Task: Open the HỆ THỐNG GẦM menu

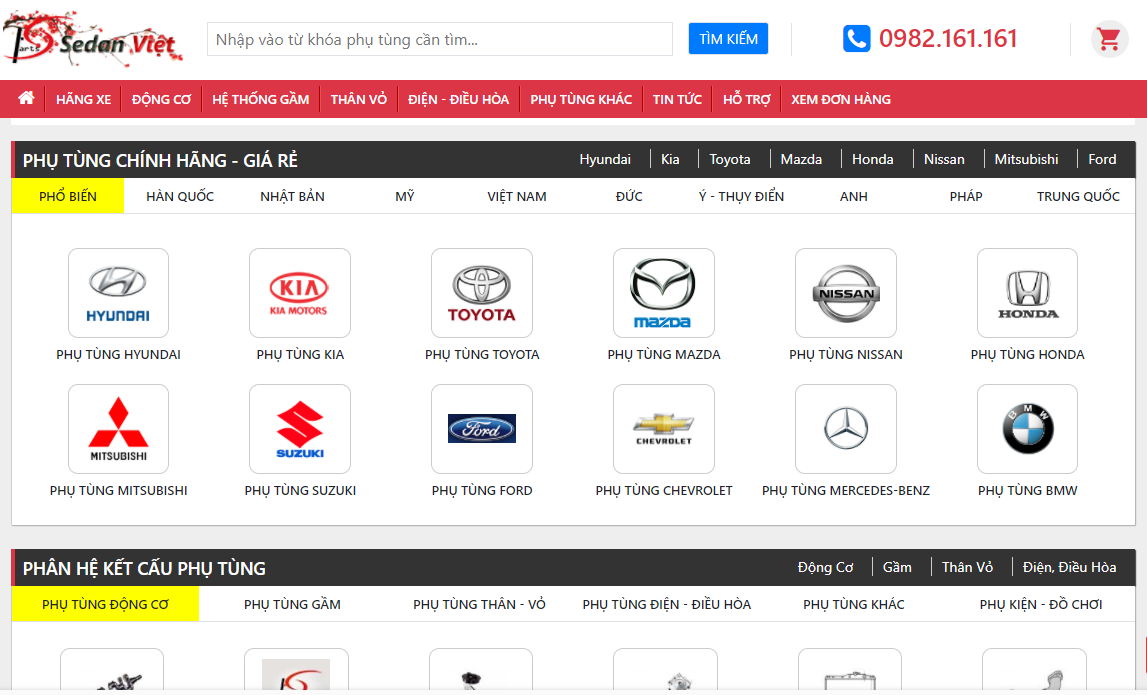Action: [260, 99]
